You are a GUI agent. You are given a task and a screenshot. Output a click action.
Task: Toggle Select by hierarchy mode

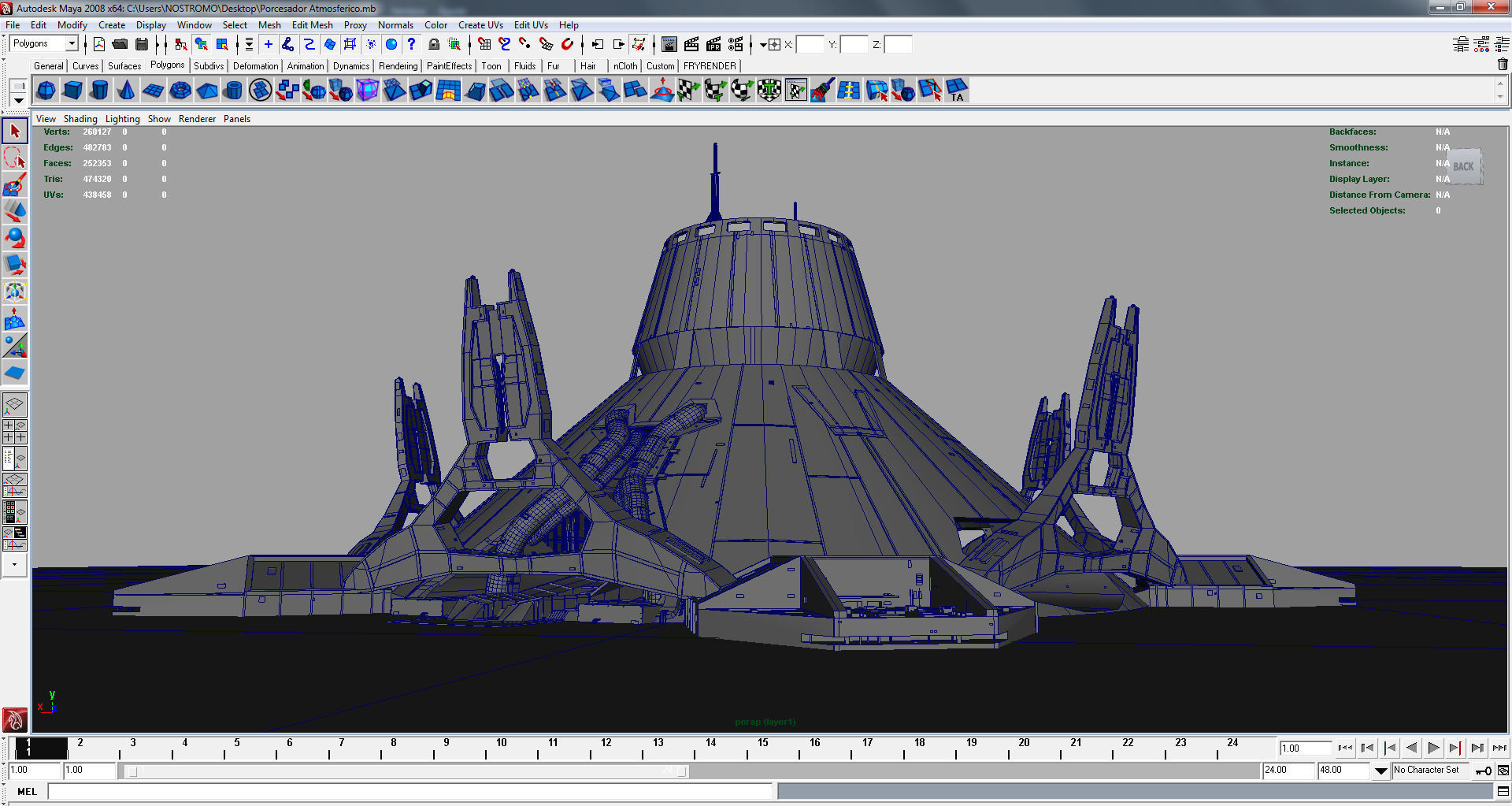pos(181,44)
